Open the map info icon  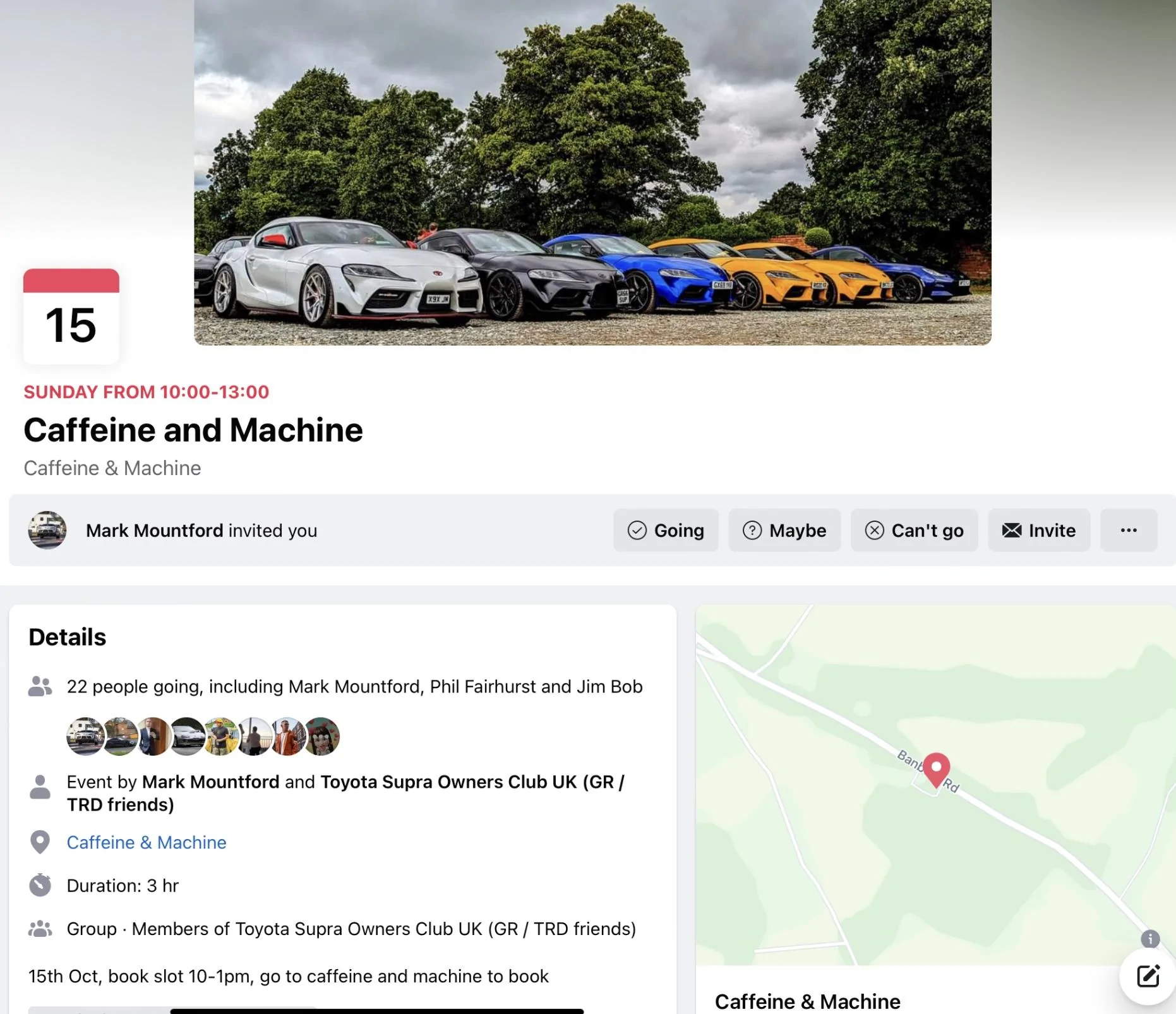tap(1150, 939)
